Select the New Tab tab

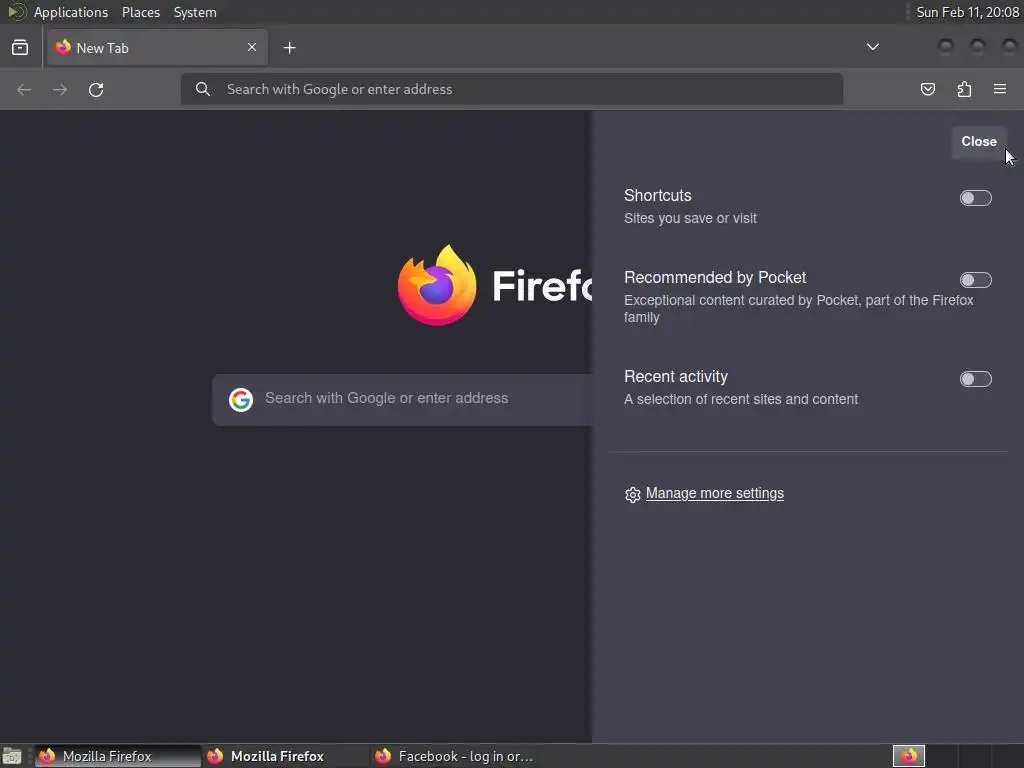point(157,48)
